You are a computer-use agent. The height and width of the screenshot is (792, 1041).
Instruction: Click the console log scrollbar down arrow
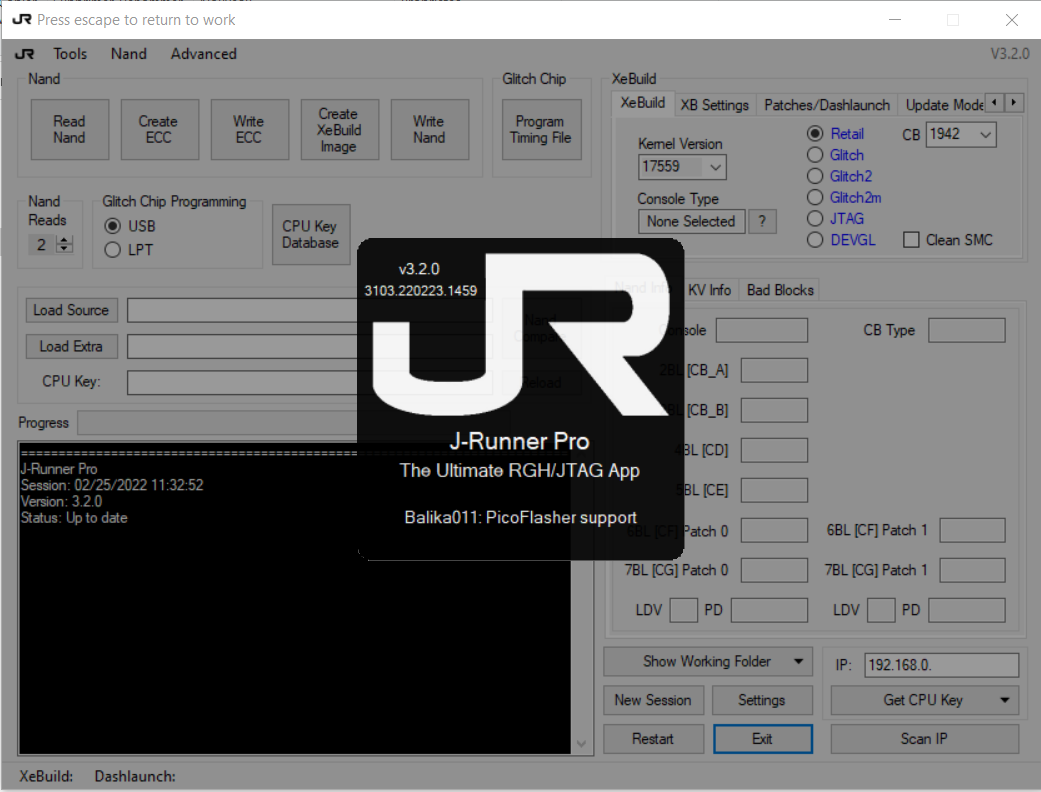[581, 744]
